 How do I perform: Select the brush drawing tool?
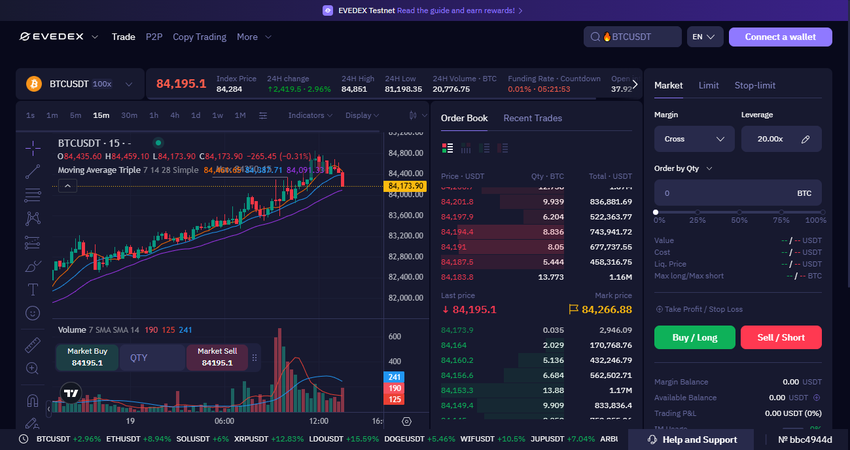[x=33, y=266]
